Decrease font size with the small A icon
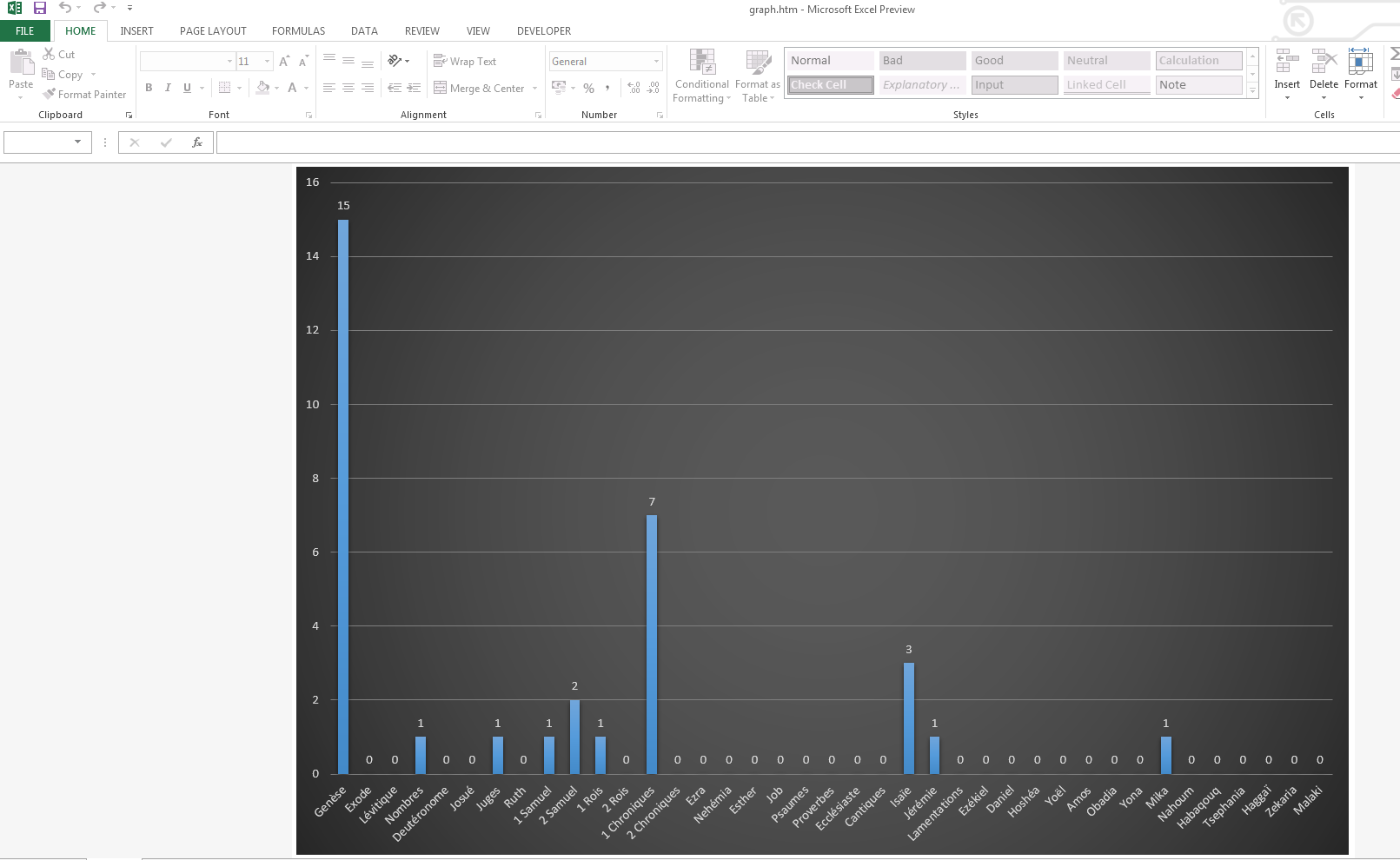The width and height of the screenshot is (1400, 860). click(303, 62)
